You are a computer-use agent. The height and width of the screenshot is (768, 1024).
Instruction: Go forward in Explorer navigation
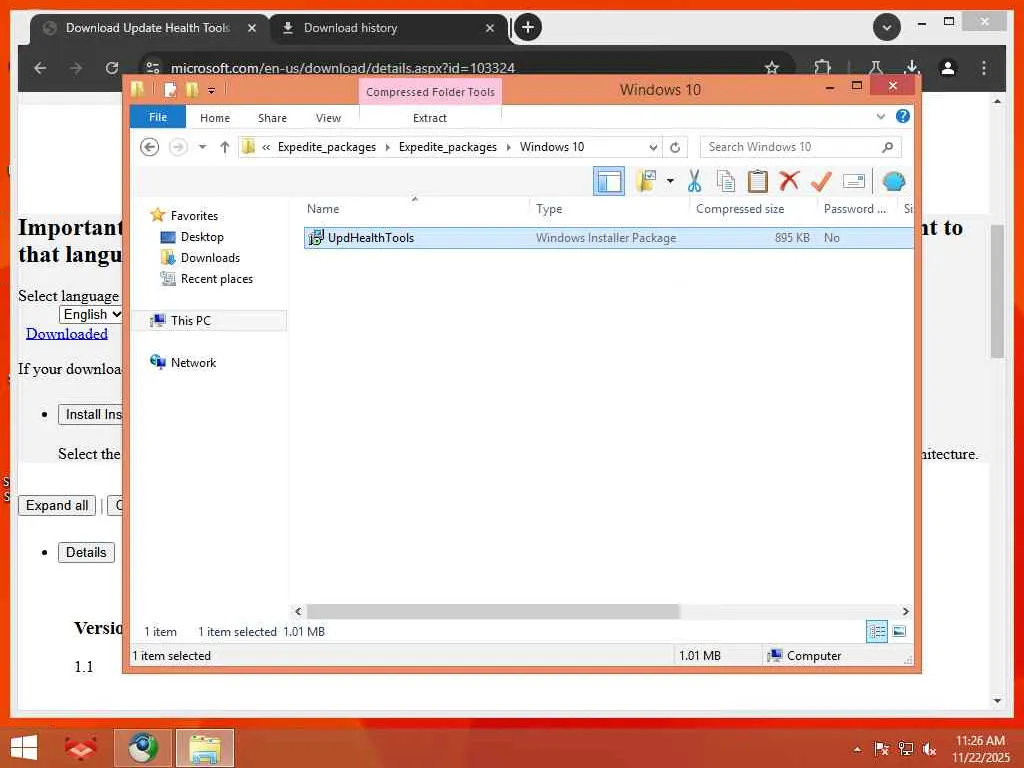pyautogui.click(x=178, y=147)
